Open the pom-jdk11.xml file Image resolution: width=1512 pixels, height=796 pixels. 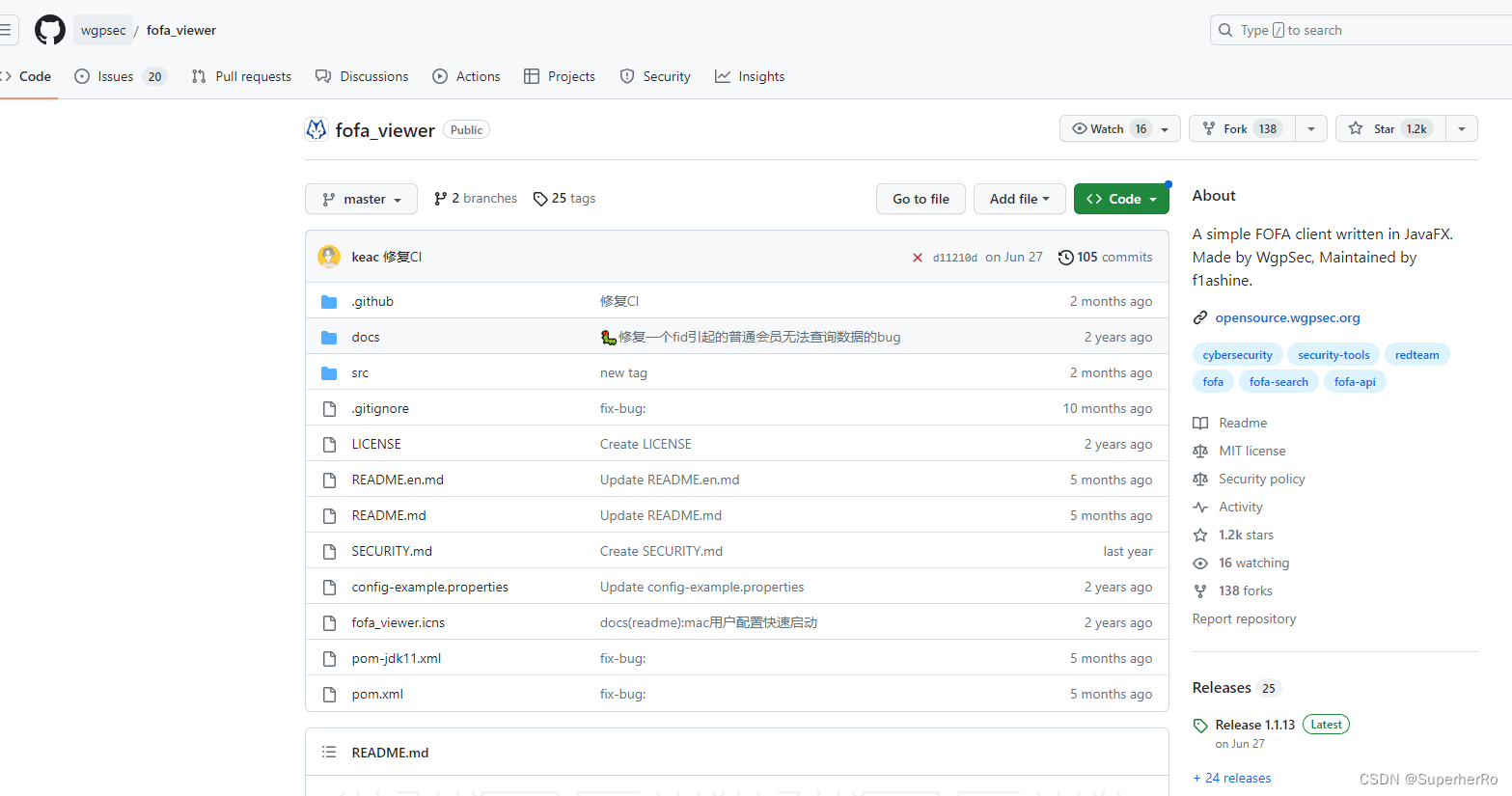[396, 659]
